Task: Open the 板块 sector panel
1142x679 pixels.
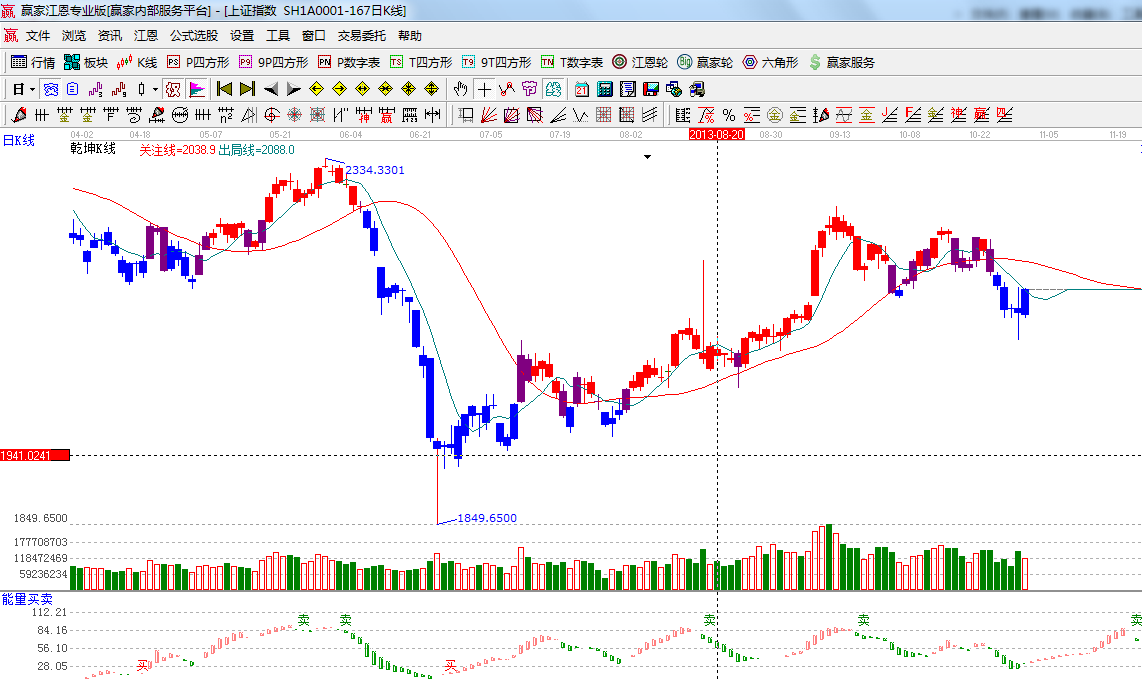Action: (86, 62)
